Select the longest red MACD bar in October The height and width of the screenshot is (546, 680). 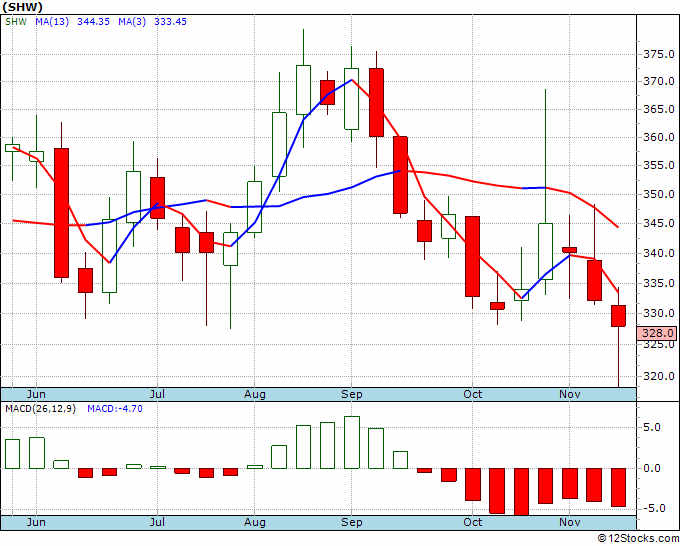[521, 492]
